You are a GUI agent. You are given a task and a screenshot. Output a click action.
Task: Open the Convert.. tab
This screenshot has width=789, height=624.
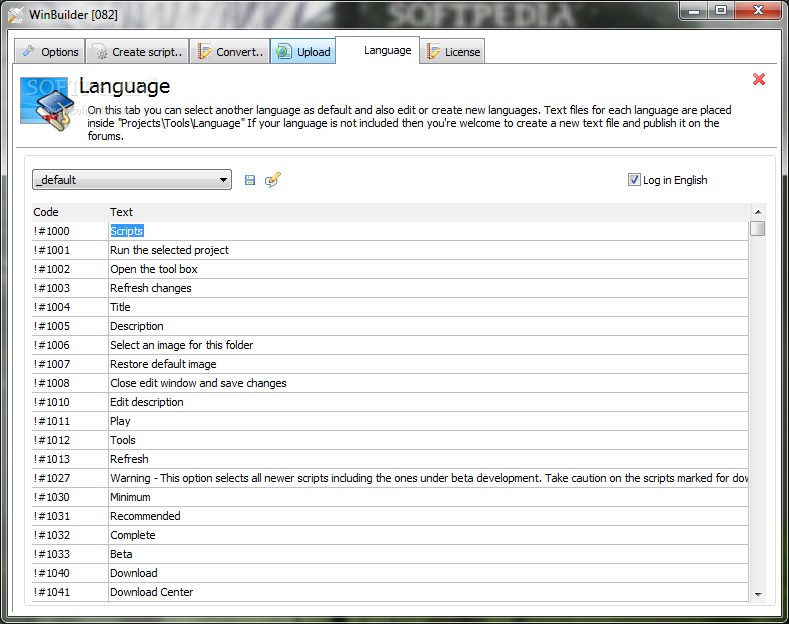coord(229,52)
